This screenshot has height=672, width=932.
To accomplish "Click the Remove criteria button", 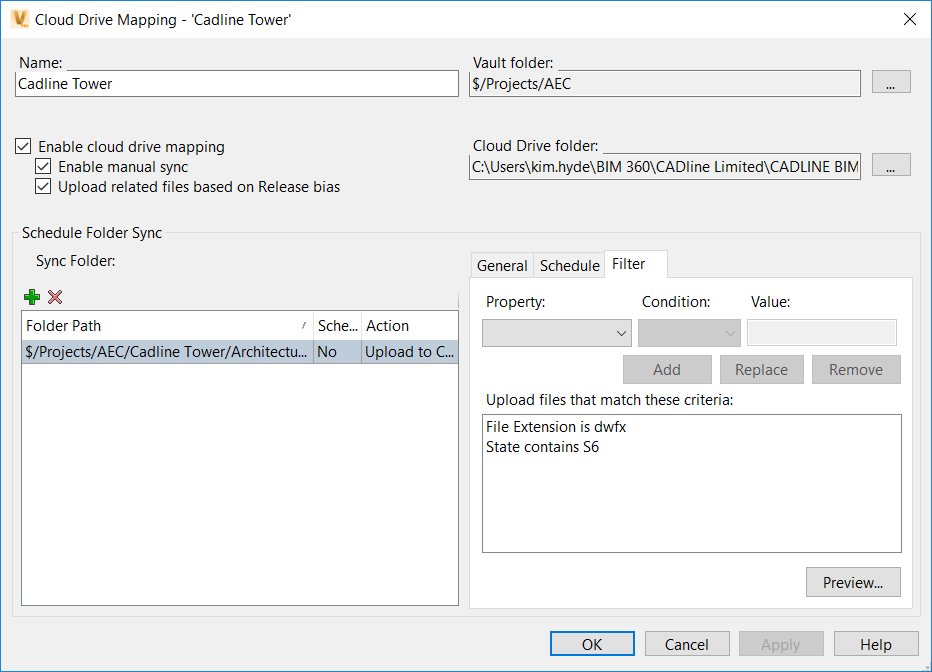I will point(856,370).
